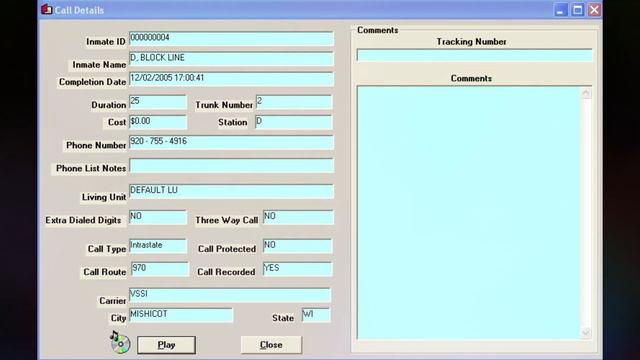This screenshot has width=640, height=360.
Task: Select the Inmate Name field
Action: coord(231,59)
